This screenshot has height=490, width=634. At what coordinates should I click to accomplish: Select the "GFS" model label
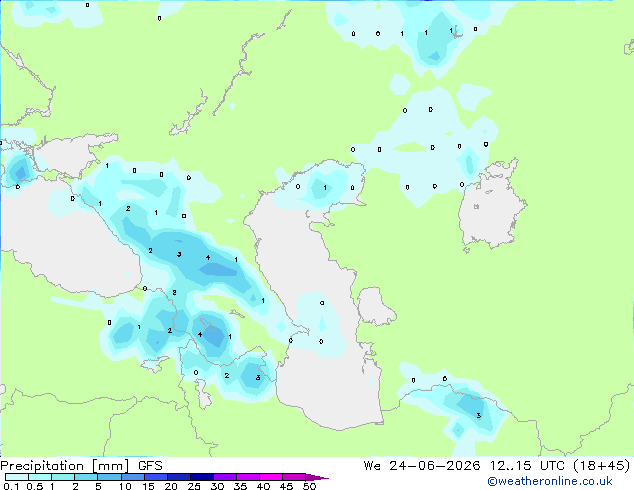(150, 466)
